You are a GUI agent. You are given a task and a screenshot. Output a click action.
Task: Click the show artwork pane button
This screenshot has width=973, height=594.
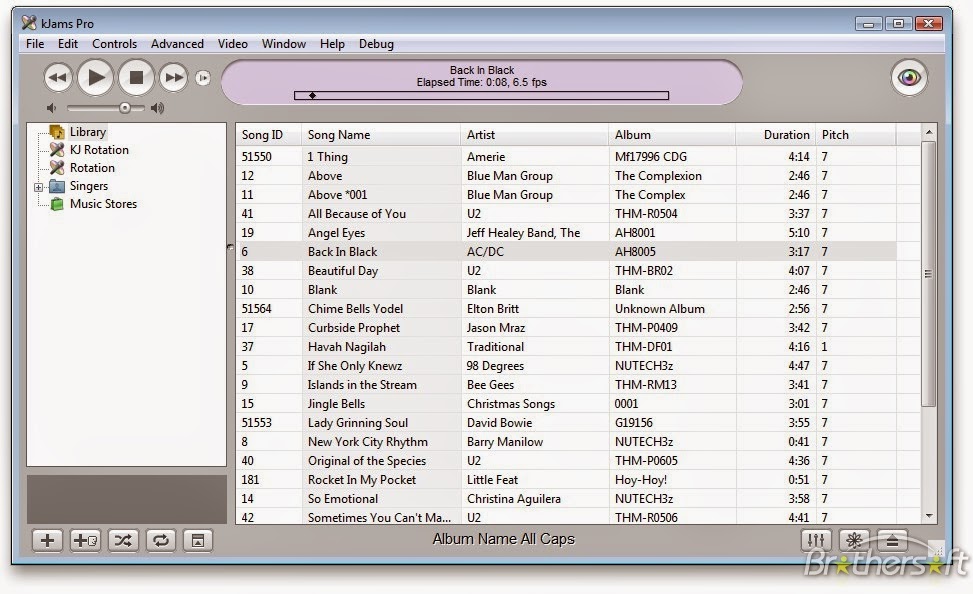(198, 540)
